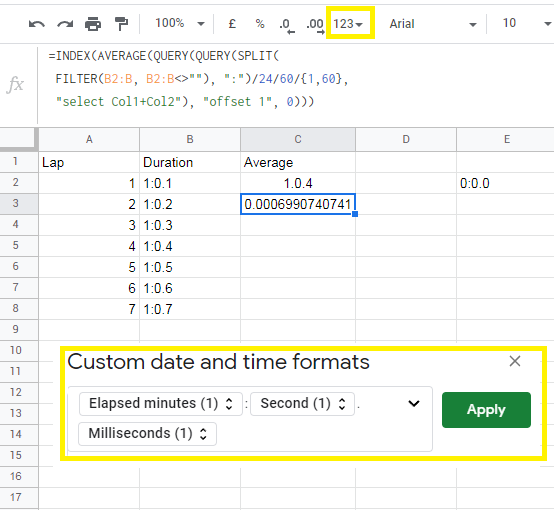Viewport: 554px width, 510px height.
Task: Click duration cell 1:0.6
Action: (x=190, y=288)
